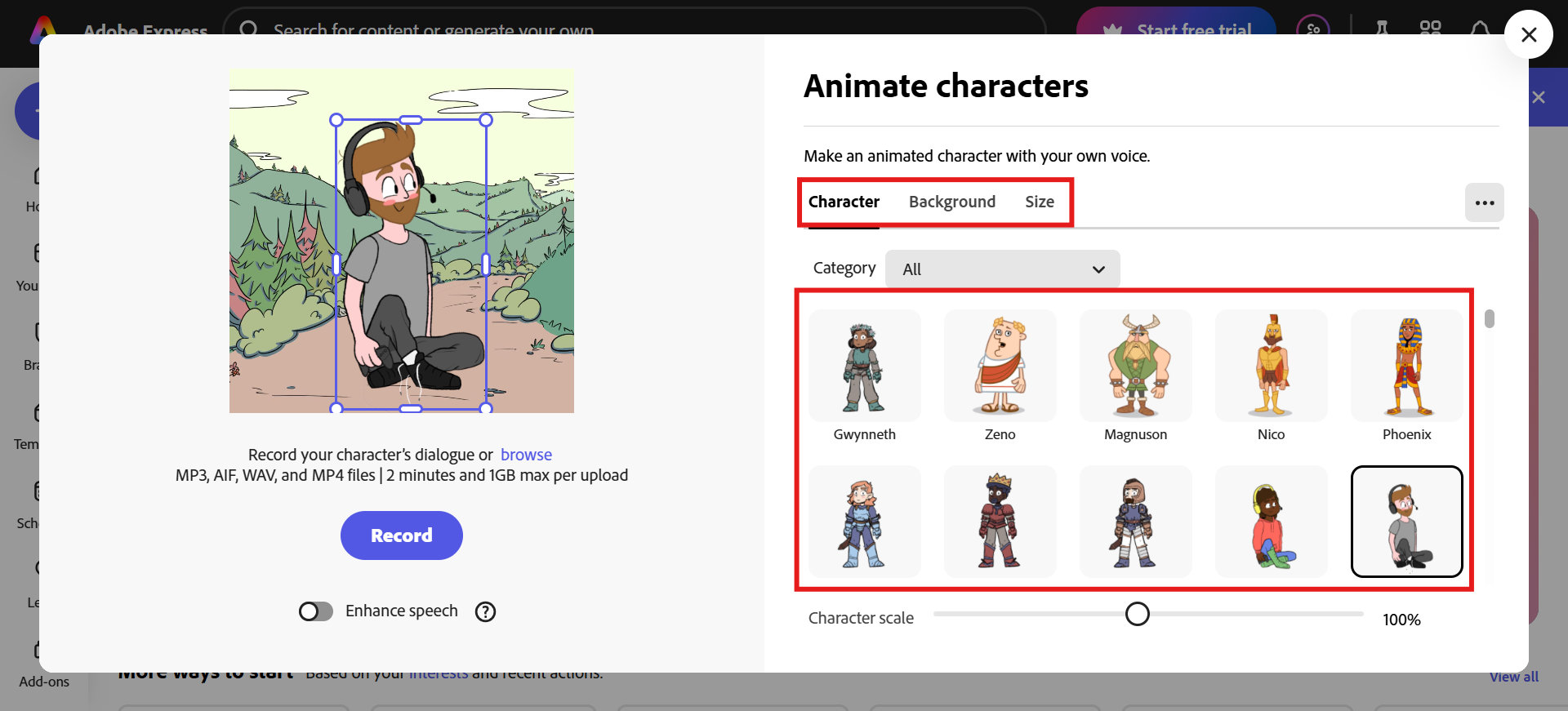Viewport: 1568px width, 711px height.
Task: Select the orange-haired girl in blue armor
Action: point(865,522)
